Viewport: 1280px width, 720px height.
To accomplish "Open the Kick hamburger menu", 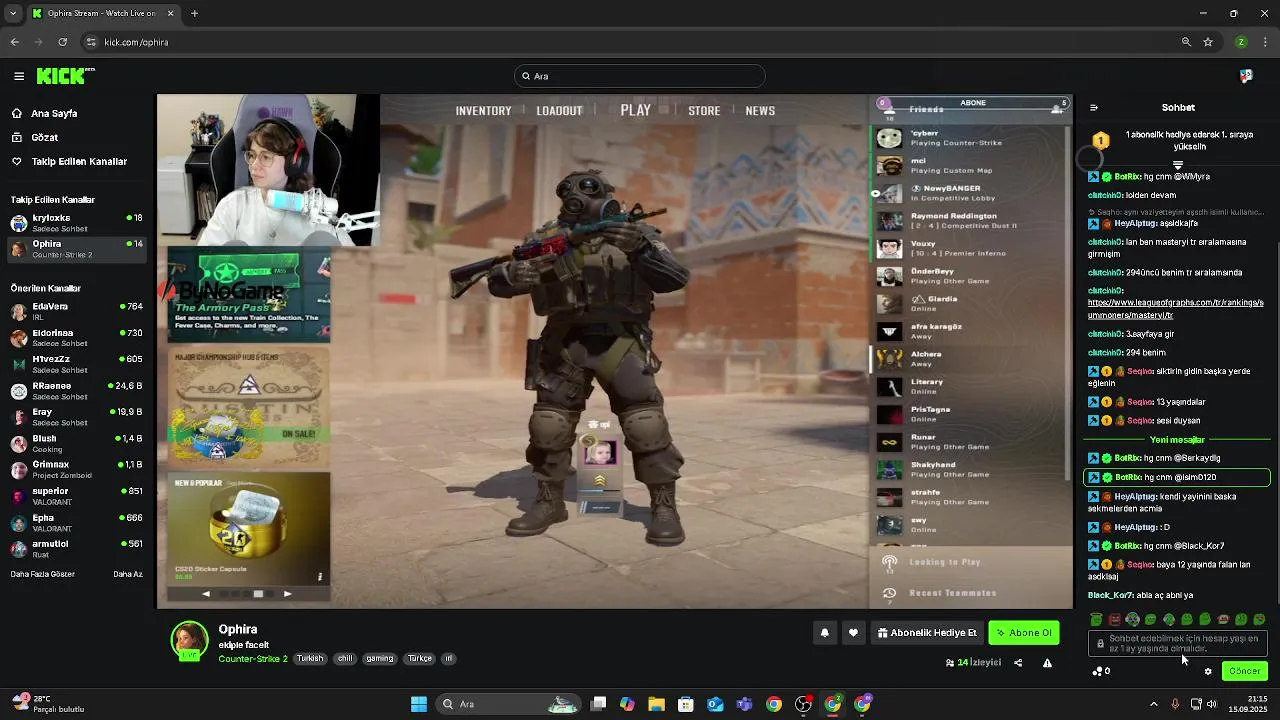I will coord(19,76).
